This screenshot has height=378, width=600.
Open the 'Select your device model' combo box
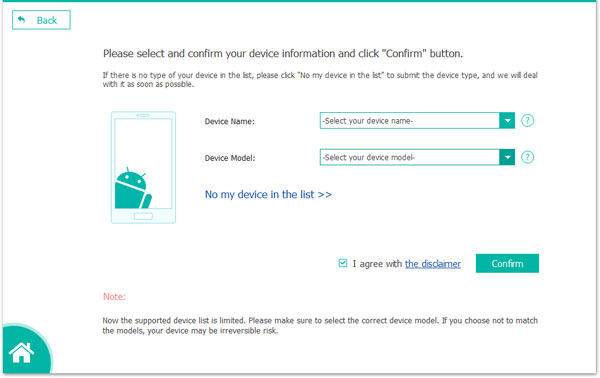pos(417,157)
